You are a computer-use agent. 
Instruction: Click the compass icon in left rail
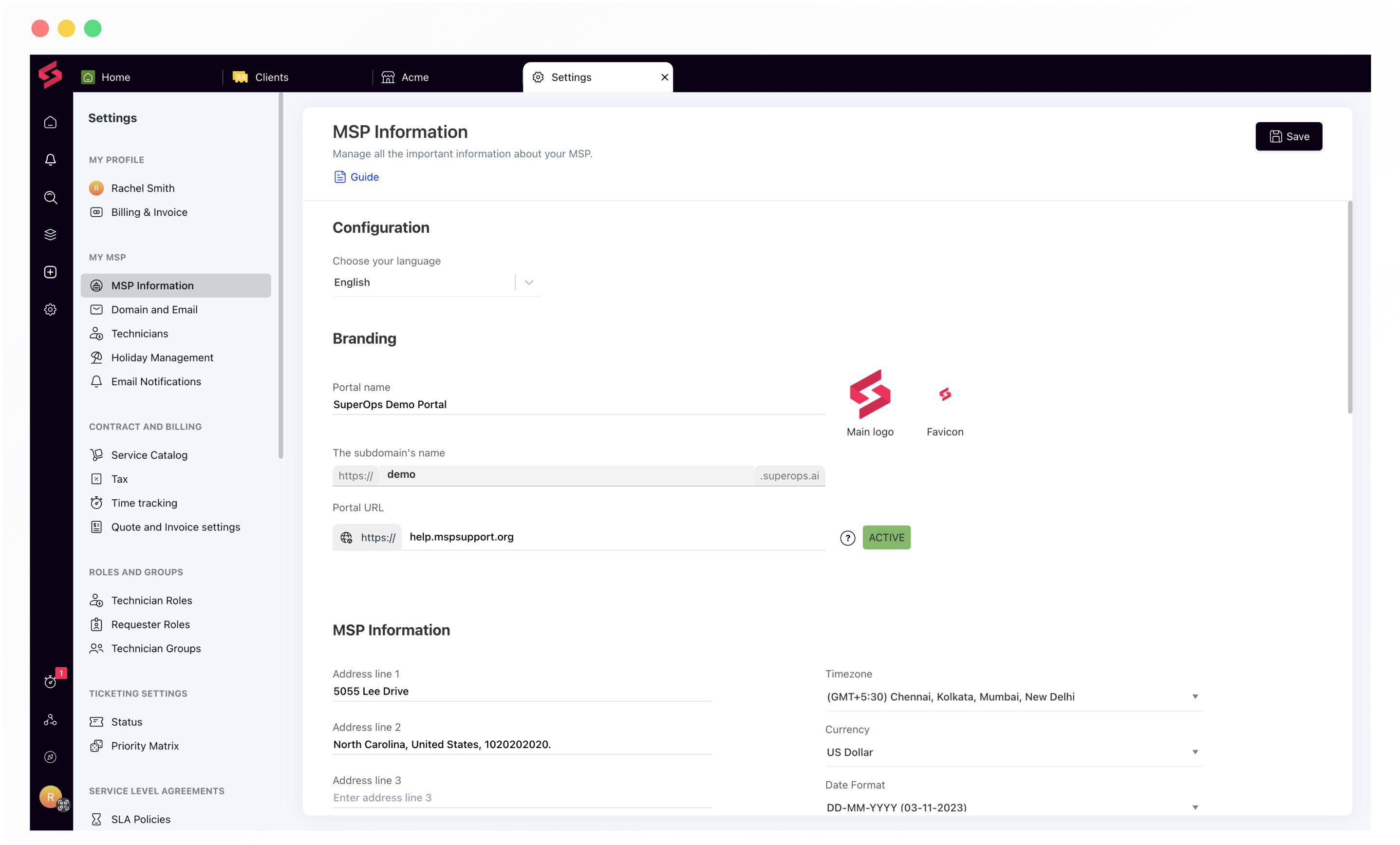click(51, 757)
